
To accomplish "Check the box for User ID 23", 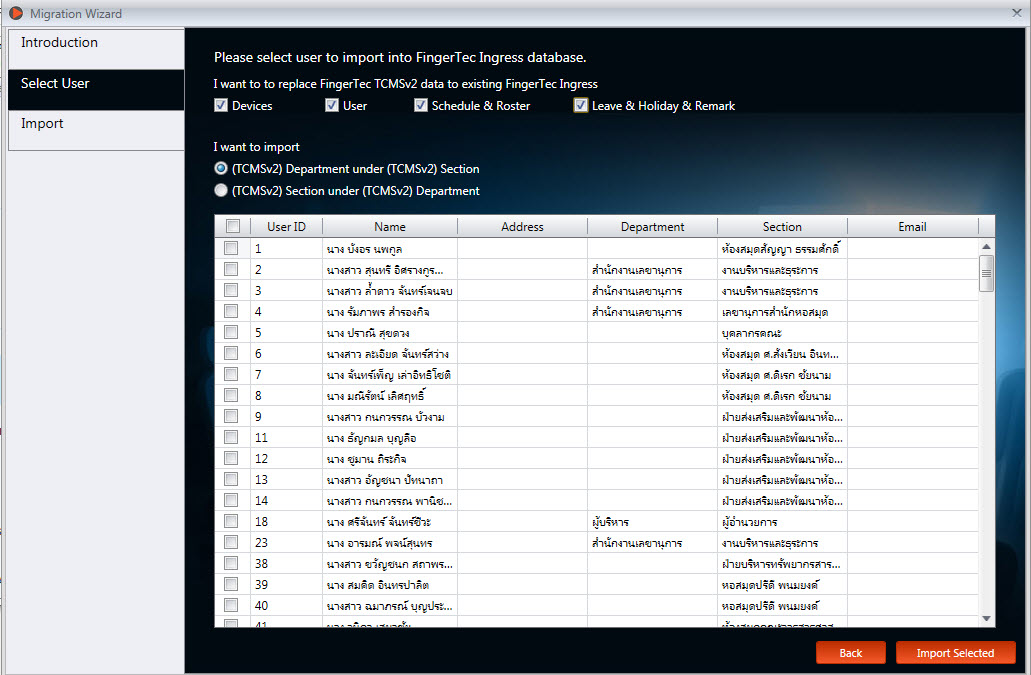I will [x=231, y=543].
